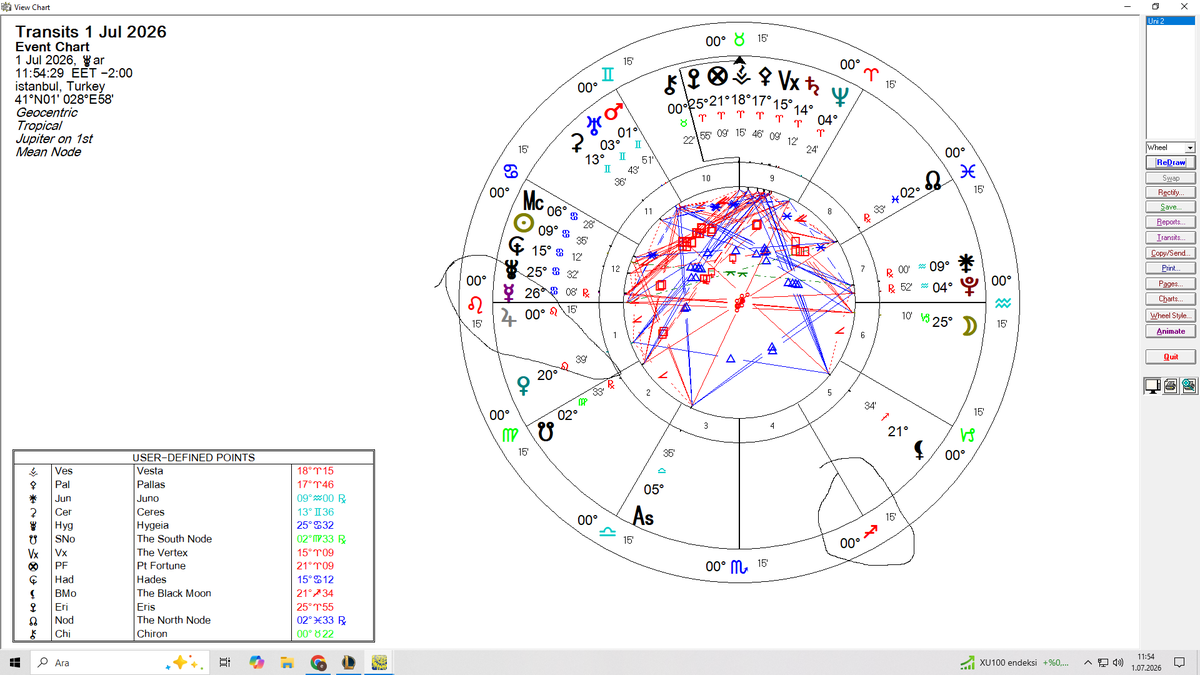1200x675 pixels.
Task: Start chart animation with Animate
Action: [x=1170, y=331]
